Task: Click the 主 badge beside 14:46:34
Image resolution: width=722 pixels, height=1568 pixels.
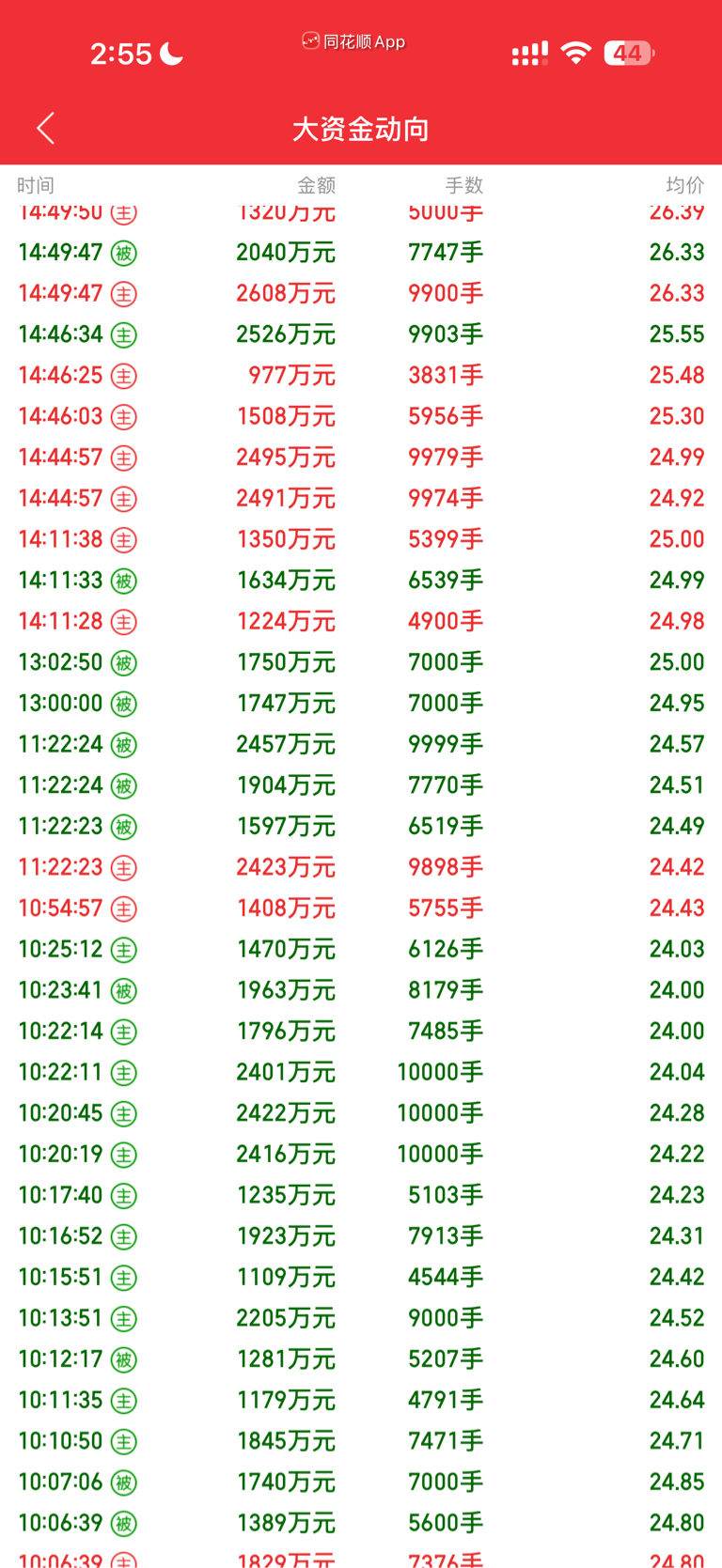Action: [124, 334]
